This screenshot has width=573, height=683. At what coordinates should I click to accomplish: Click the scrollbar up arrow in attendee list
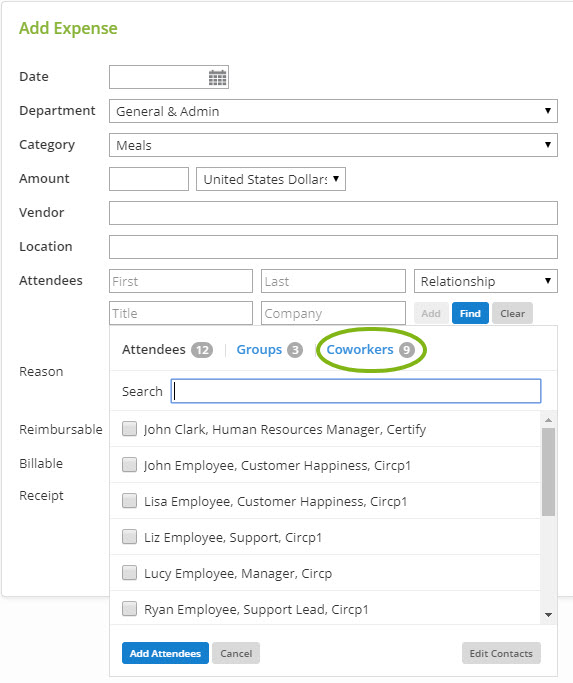point(549,420)
